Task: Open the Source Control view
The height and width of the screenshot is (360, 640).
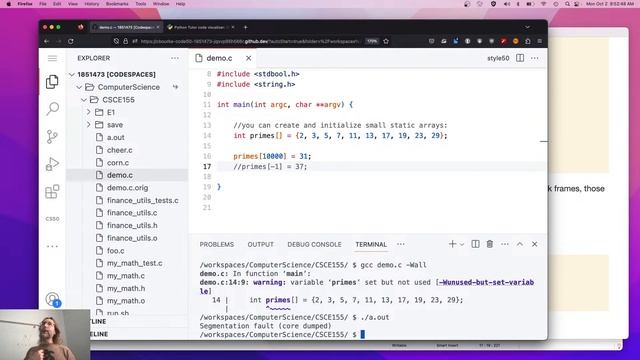Action: [52, 136]
